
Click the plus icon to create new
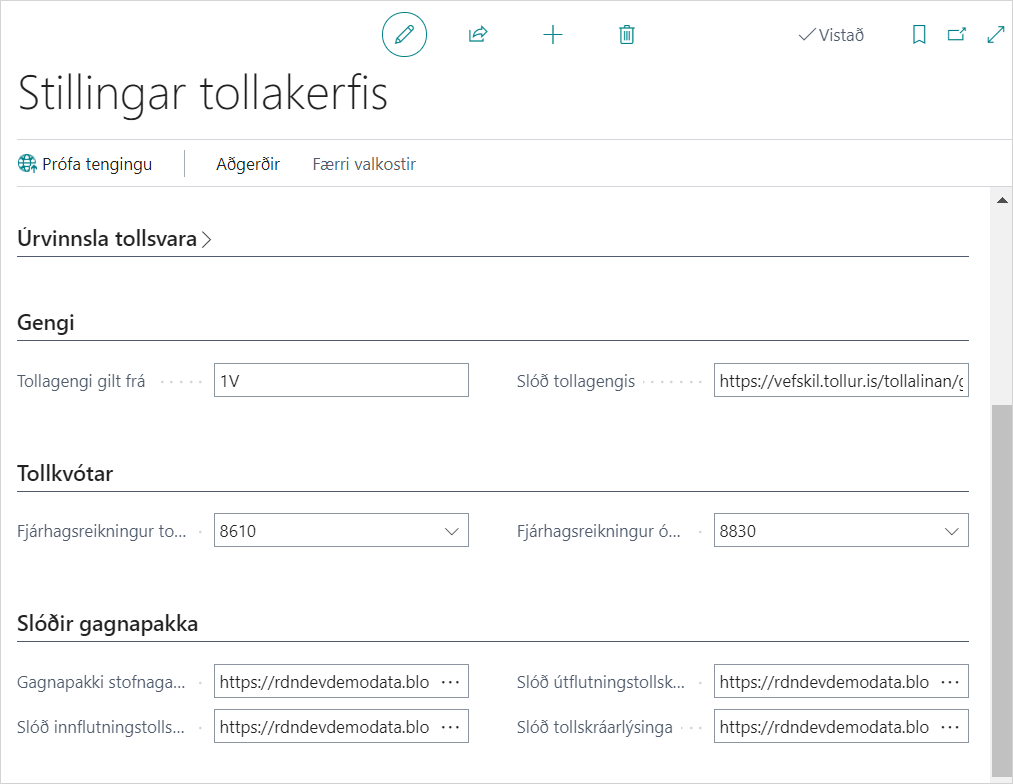(553, 35)
